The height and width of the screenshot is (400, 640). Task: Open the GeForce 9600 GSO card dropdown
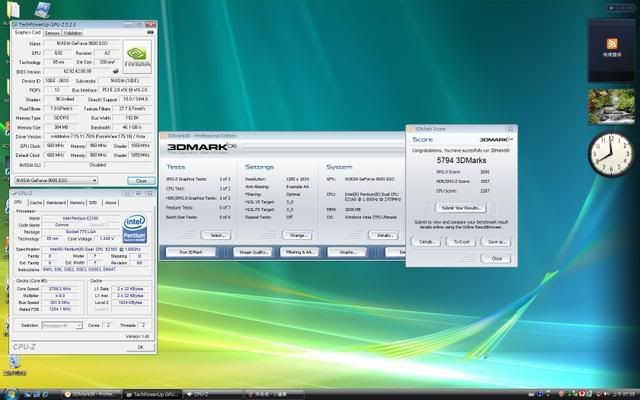pyautogui.click(x=56, y=180)
